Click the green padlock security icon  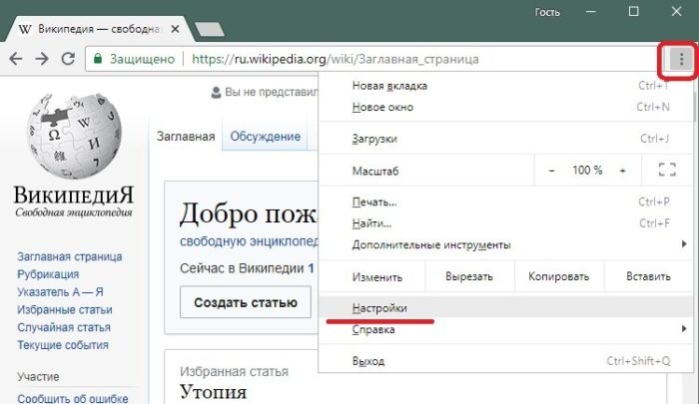click(98, 59)
